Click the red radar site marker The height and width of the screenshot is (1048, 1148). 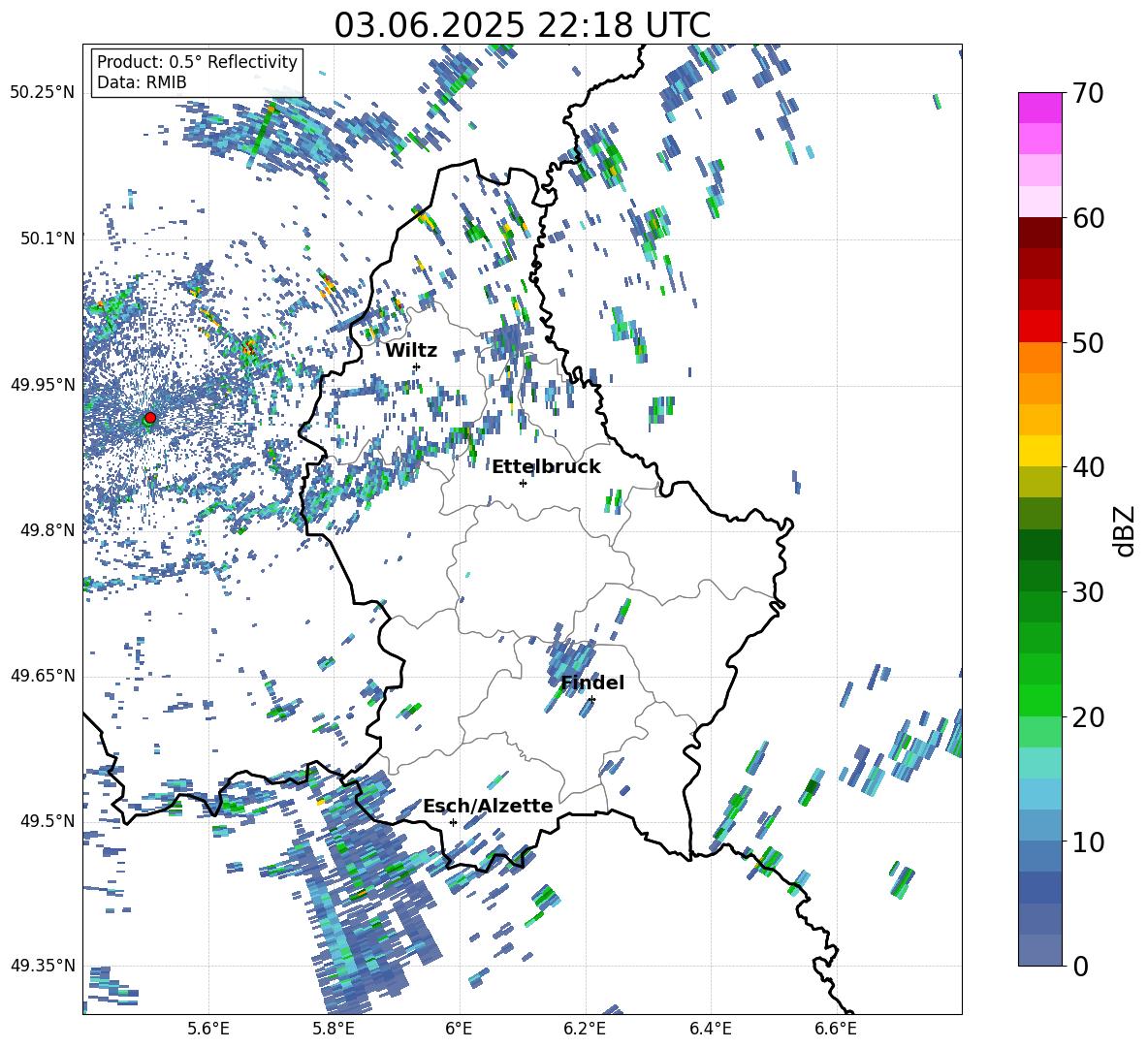click(150, 418)
